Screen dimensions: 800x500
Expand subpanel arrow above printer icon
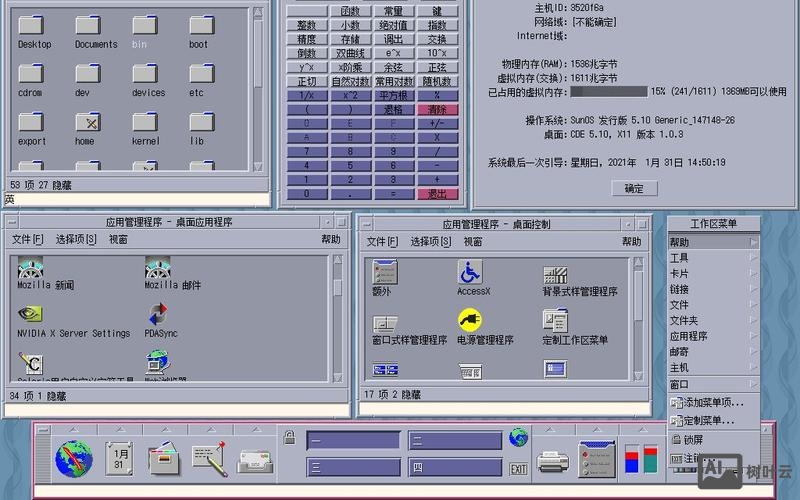tap(551, 430)
